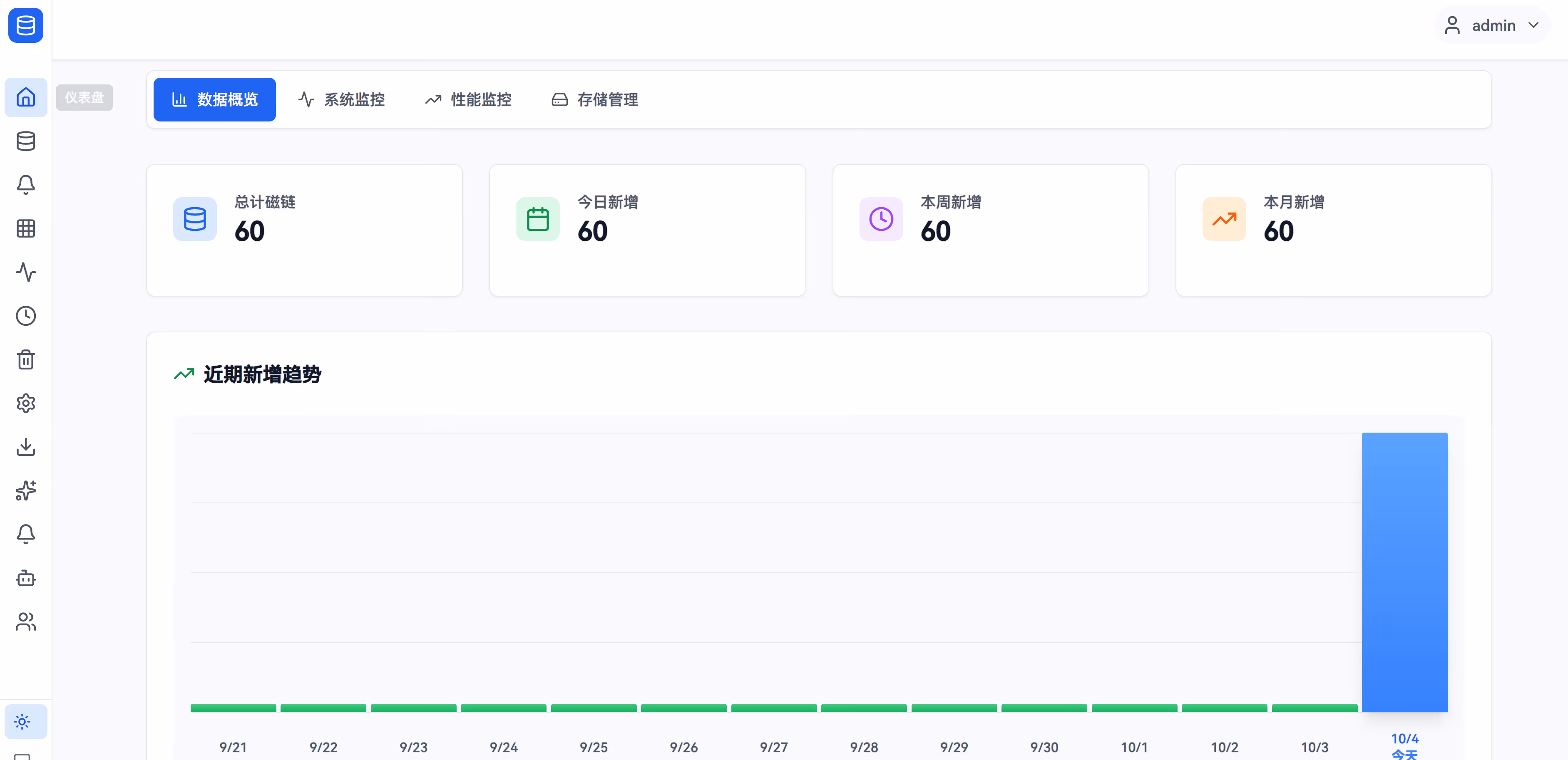The image size is (1568, 760).
Task: Click the download sidebar icon
Action: 25,447
